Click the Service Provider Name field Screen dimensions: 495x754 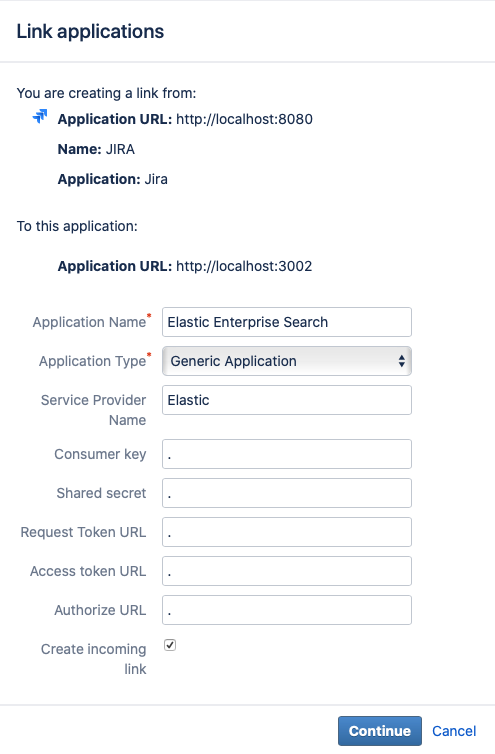287,400
